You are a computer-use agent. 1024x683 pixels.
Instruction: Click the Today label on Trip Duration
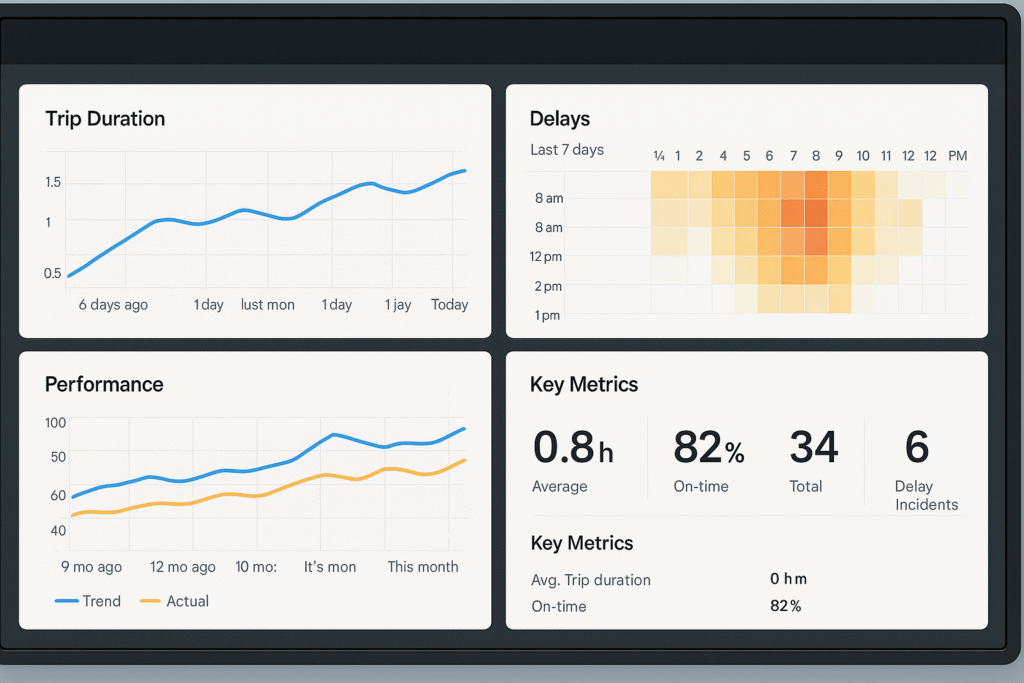(x=449, y=304)
